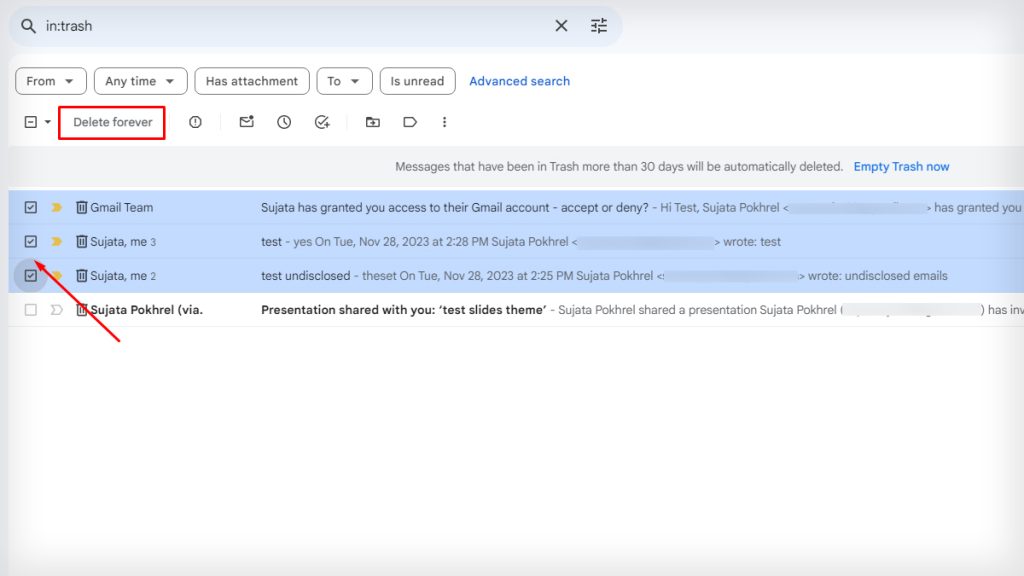
Task: Open the label icon for selected emails
Action: pos(410,121)
